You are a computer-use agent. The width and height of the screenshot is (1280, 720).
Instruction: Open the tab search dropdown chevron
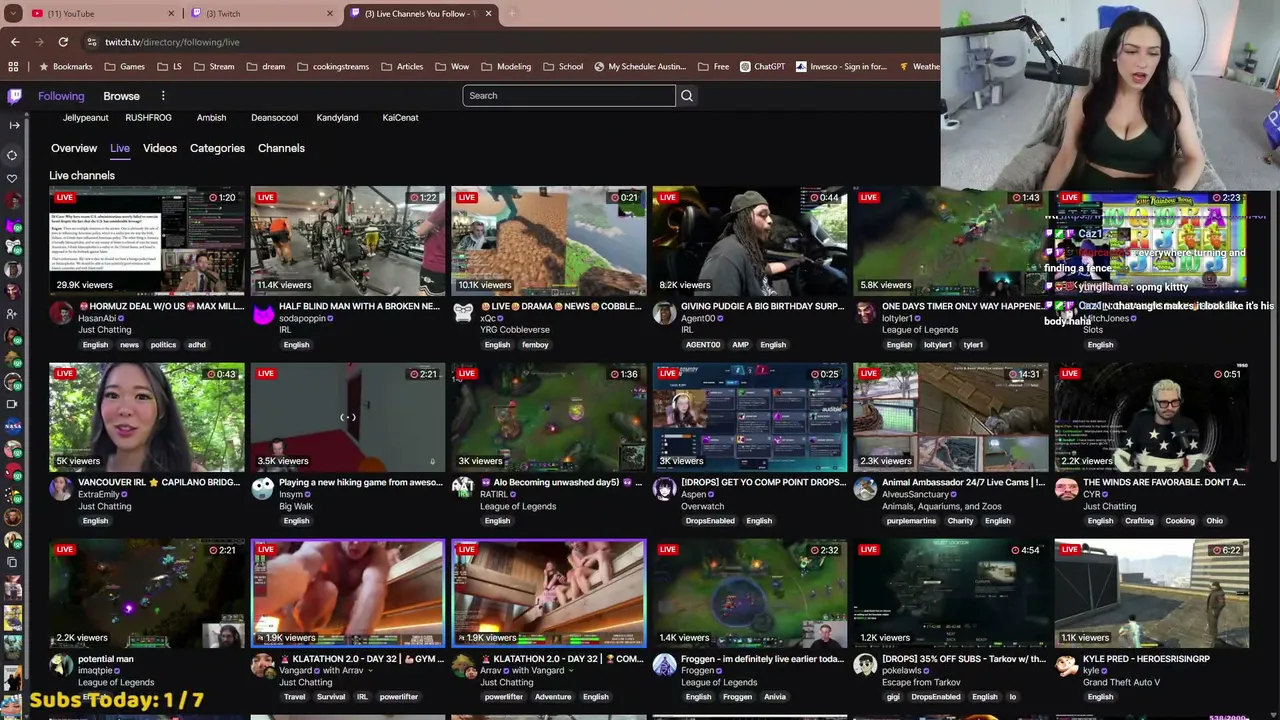click(x=13, y=14)
